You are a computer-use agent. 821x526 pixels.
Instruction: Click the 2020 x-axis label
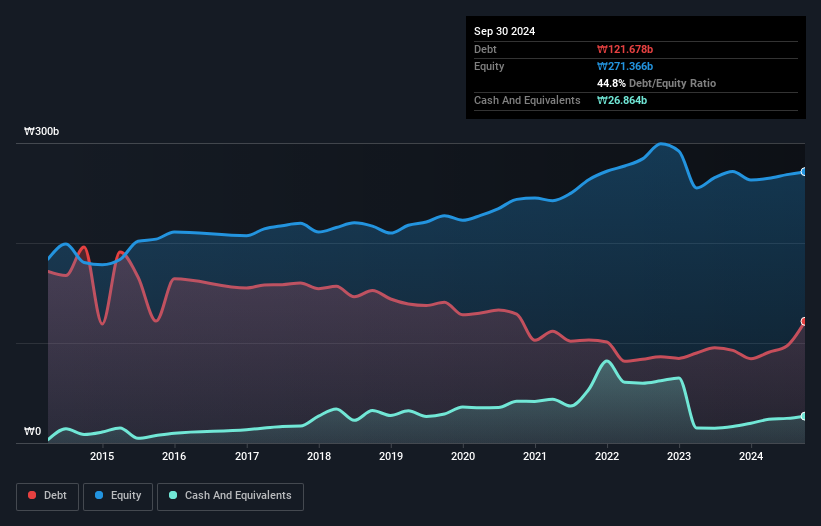pos(463,456)
